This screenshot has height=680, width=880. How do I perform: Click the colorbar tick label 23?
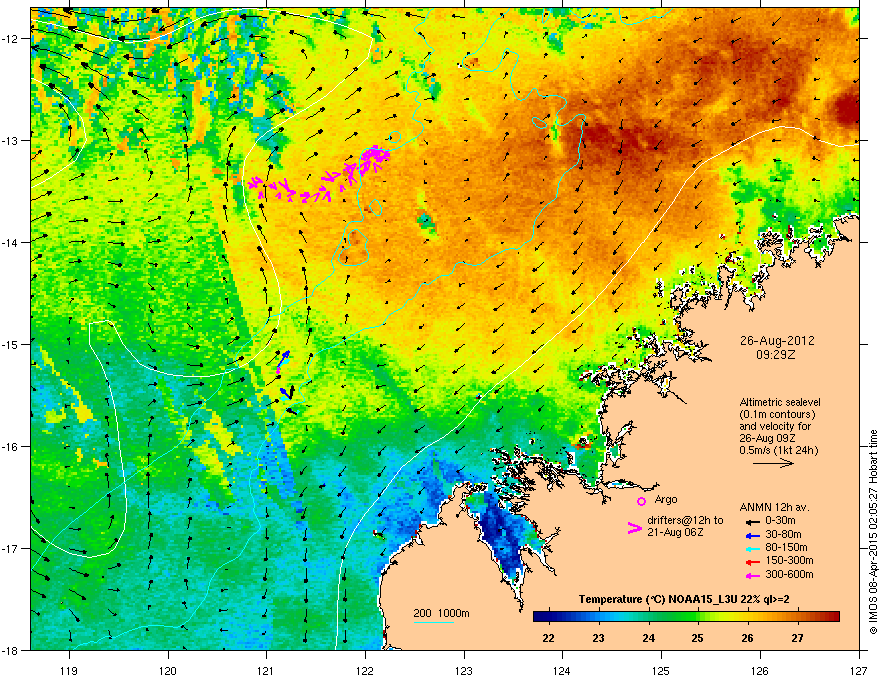click(598, 638)
